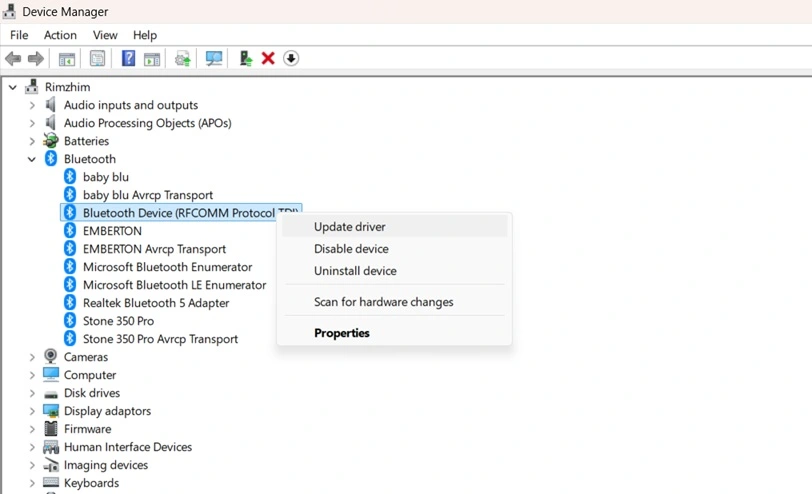Click the Forward arrow toolbar icon
812x494 pixels.
[x=36, y=59]
